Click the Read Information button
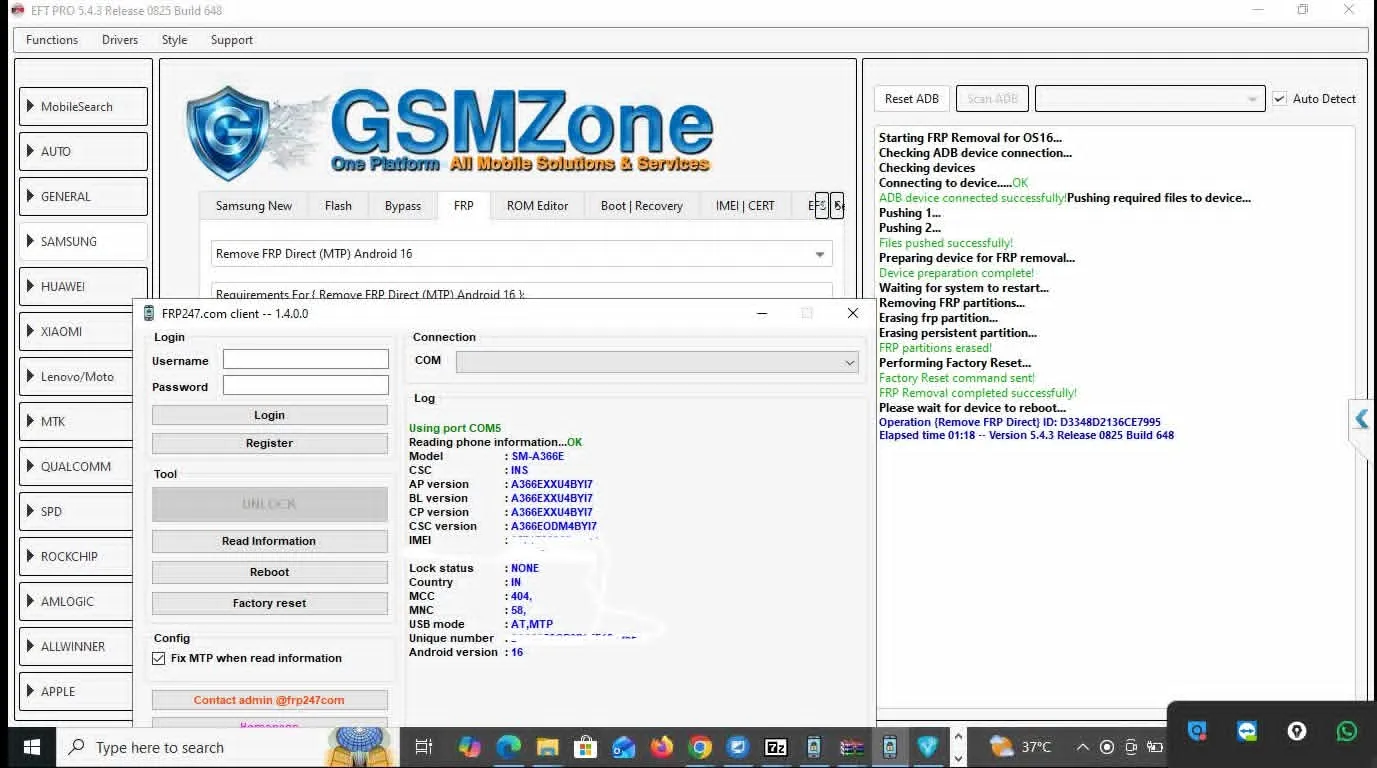 click(269, 541)
